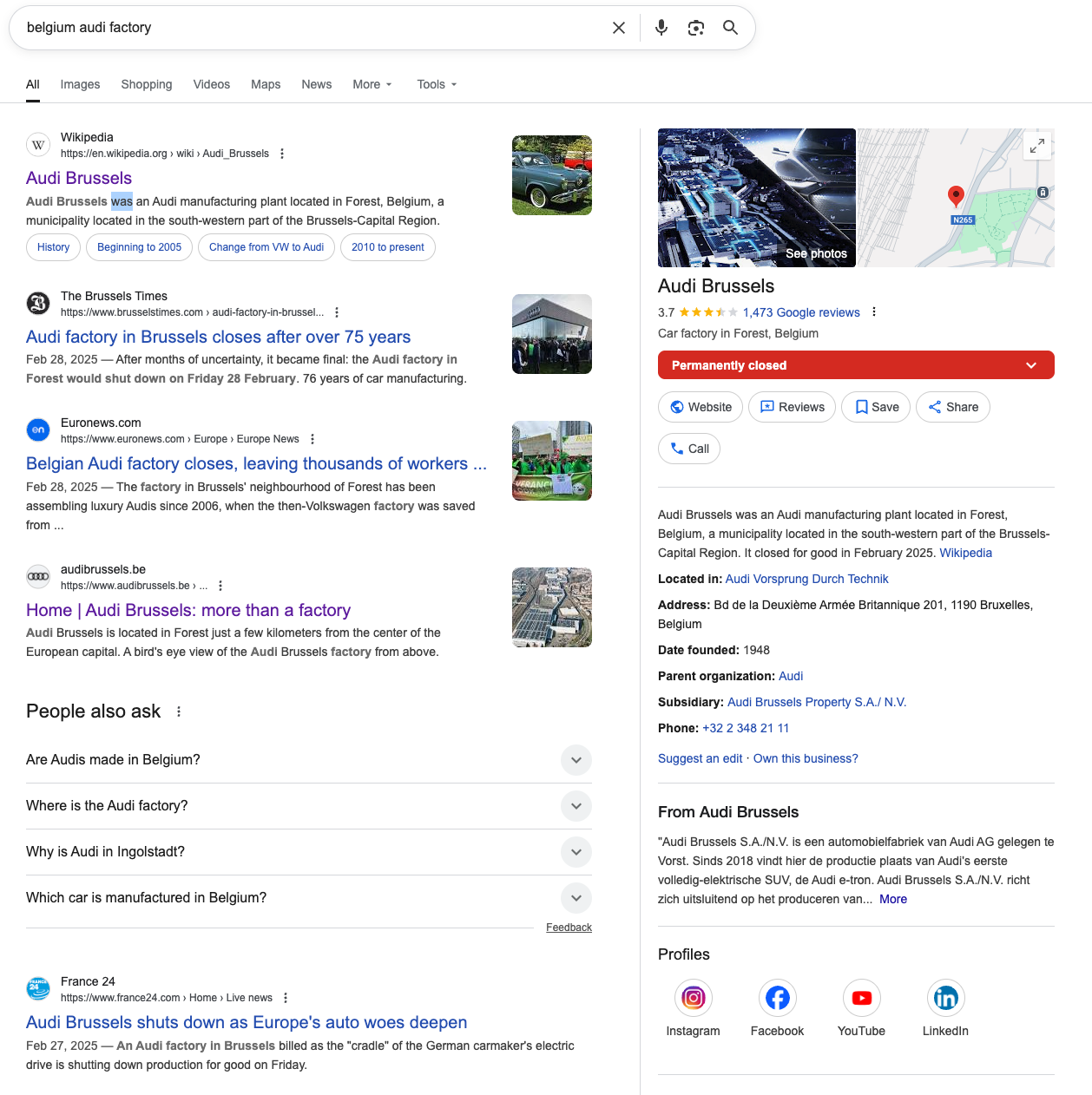Click into the search field with 'belgium audi factory'

312,28
